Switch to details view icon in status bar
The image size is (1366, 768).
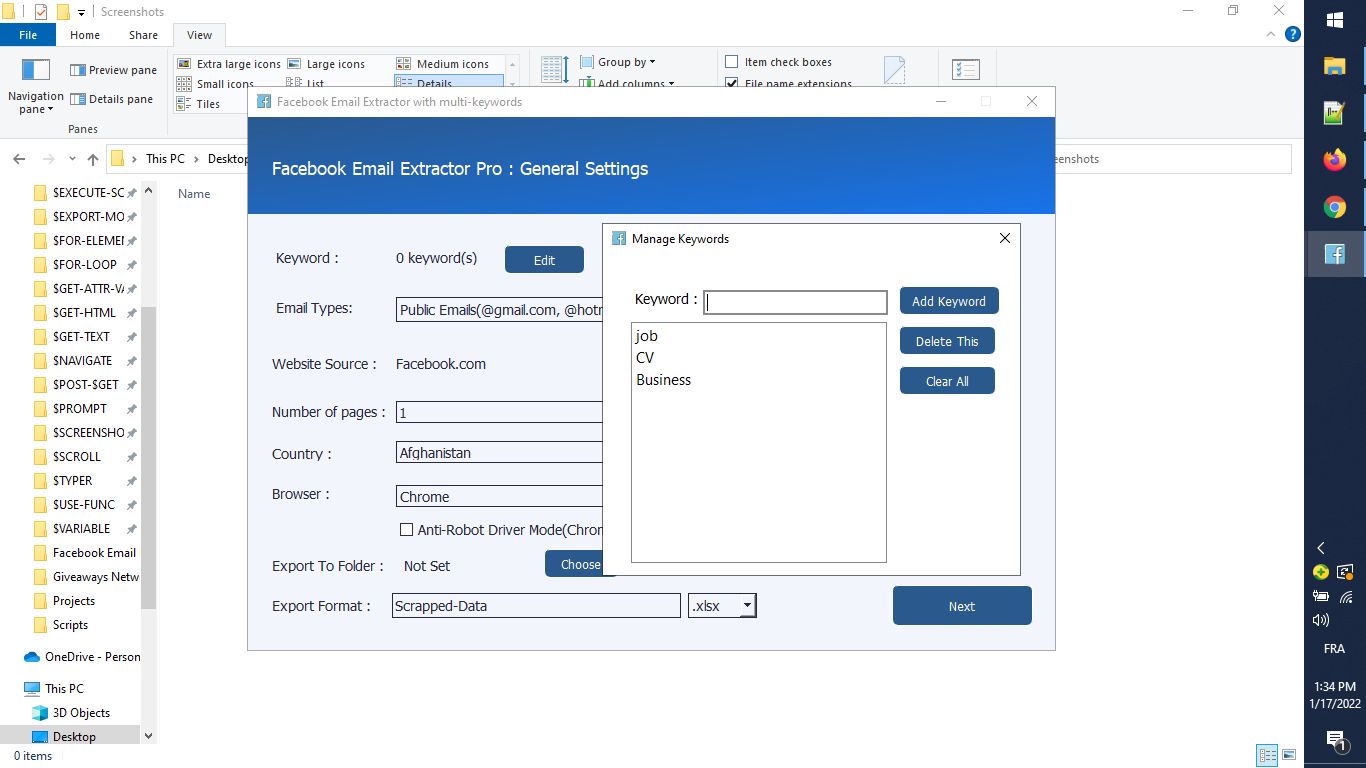point(1268,756)
